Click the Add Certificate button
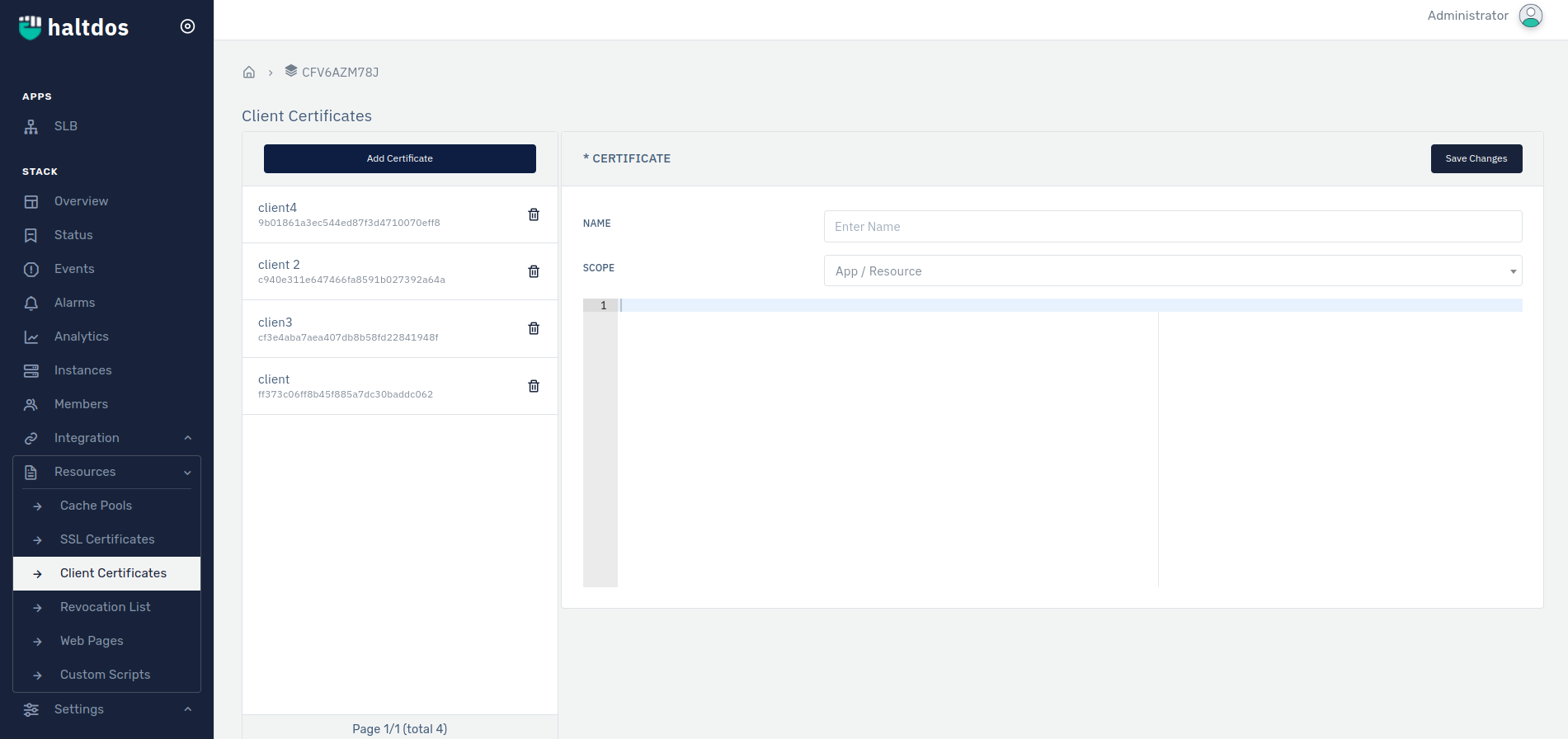 click(400, 158)
